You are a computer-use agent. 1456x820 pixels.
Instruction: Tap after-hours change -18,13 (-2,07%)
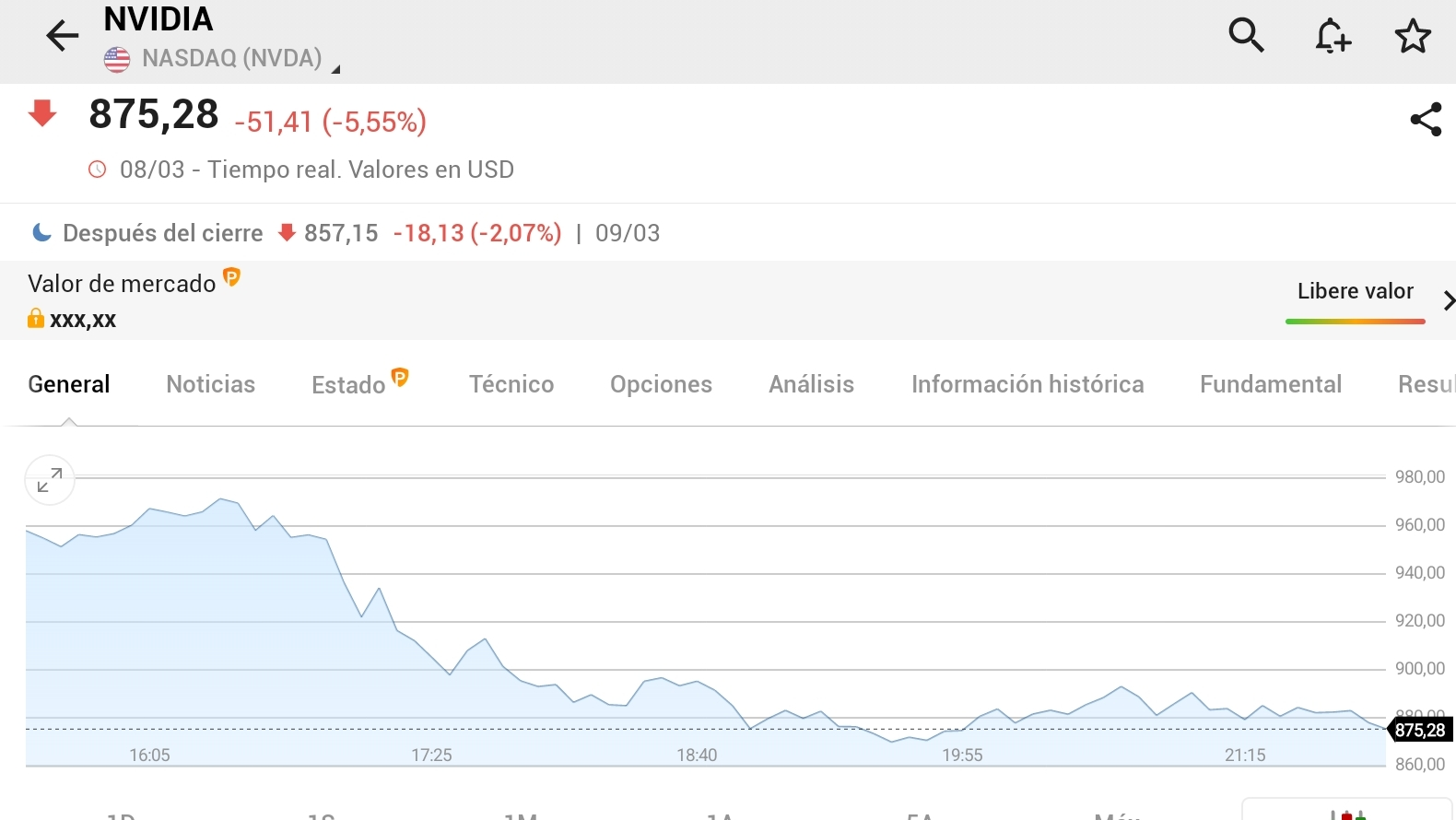(477, 233)
